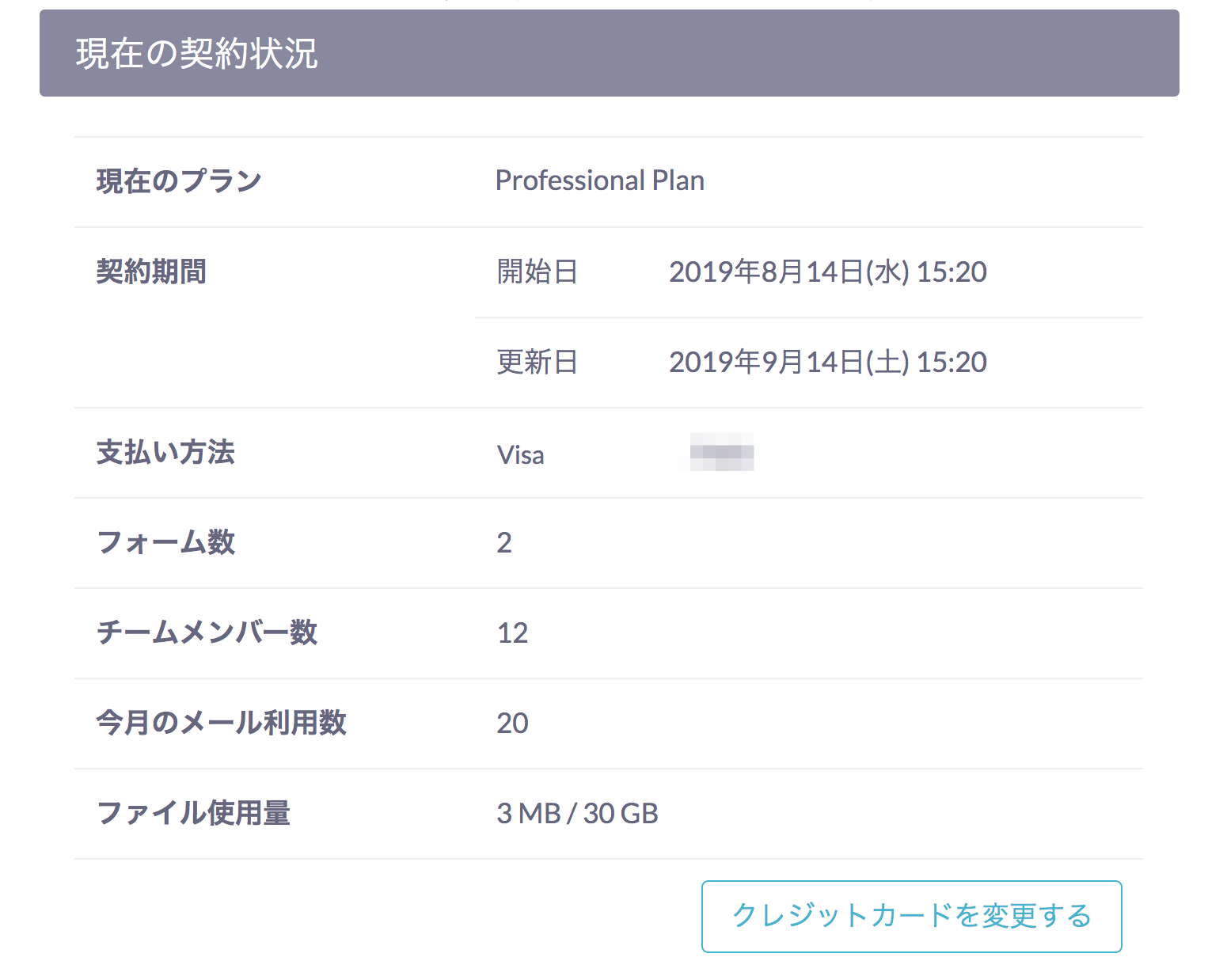Viewport: 1227px width, 980px height.
Task: Select the renewal date 2019年9月14日(土) 15:20
Action: coord(828,362)
